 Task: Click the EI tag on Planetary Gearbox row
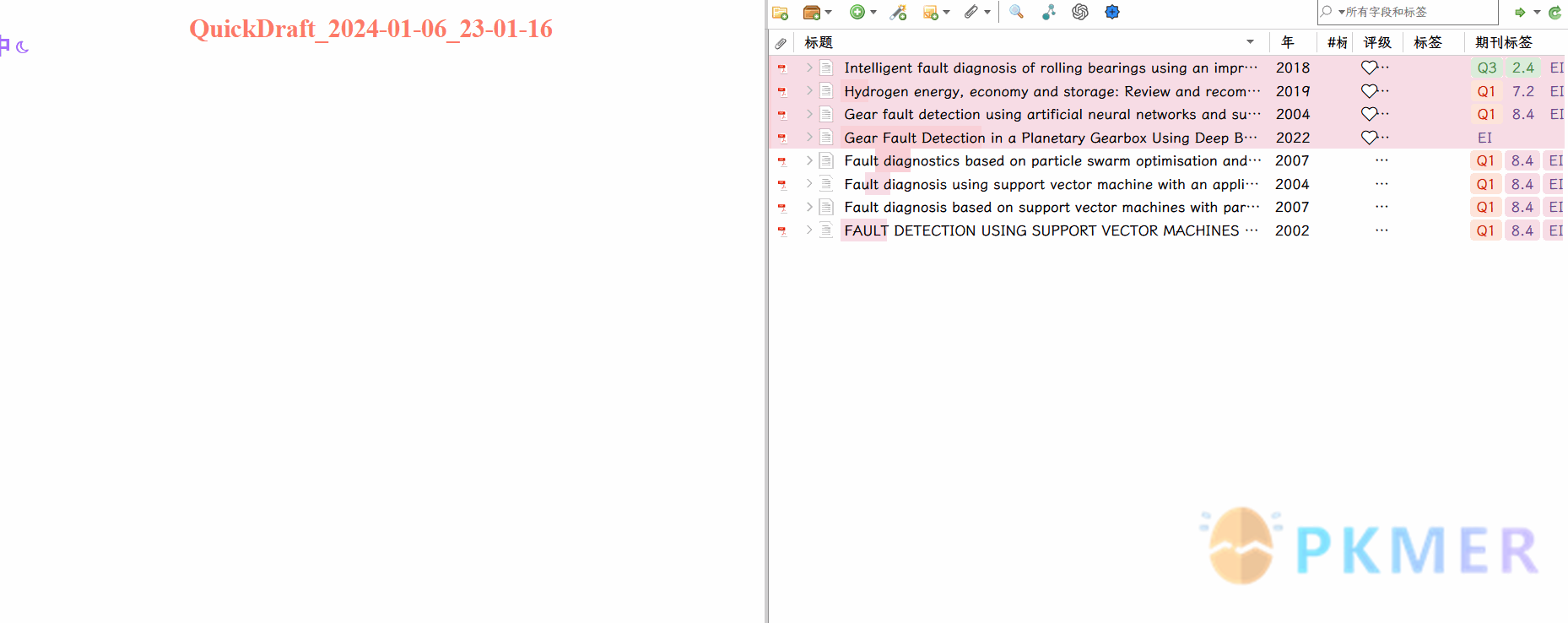tap(1484, 138)
